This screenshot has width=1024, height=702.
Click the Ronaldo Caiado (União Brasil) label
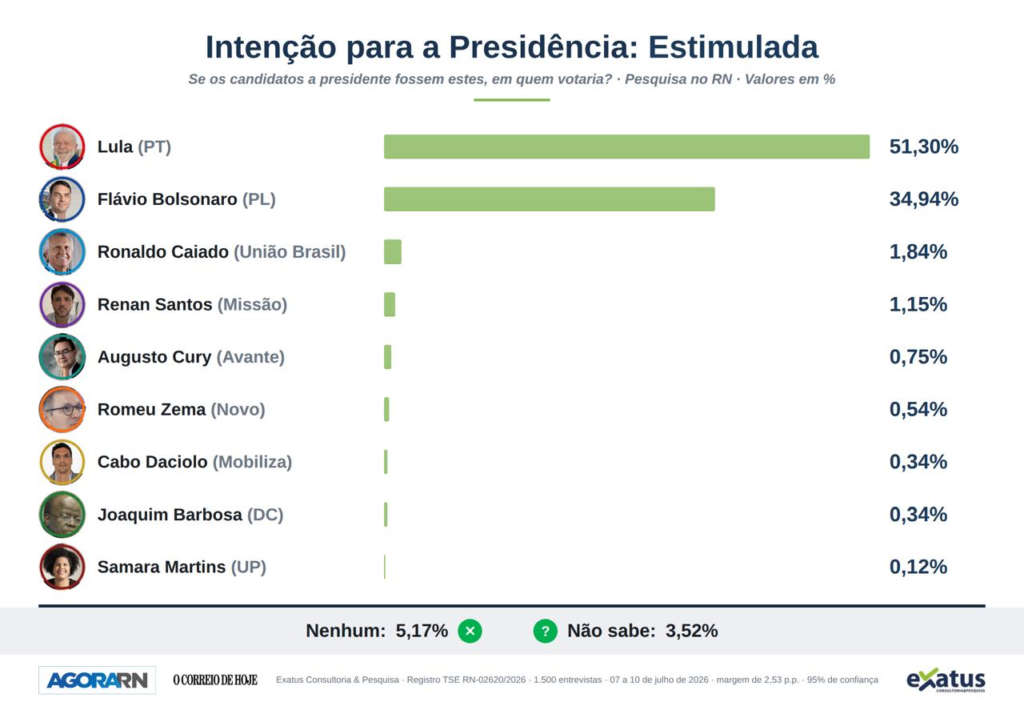tap(221, 252)
